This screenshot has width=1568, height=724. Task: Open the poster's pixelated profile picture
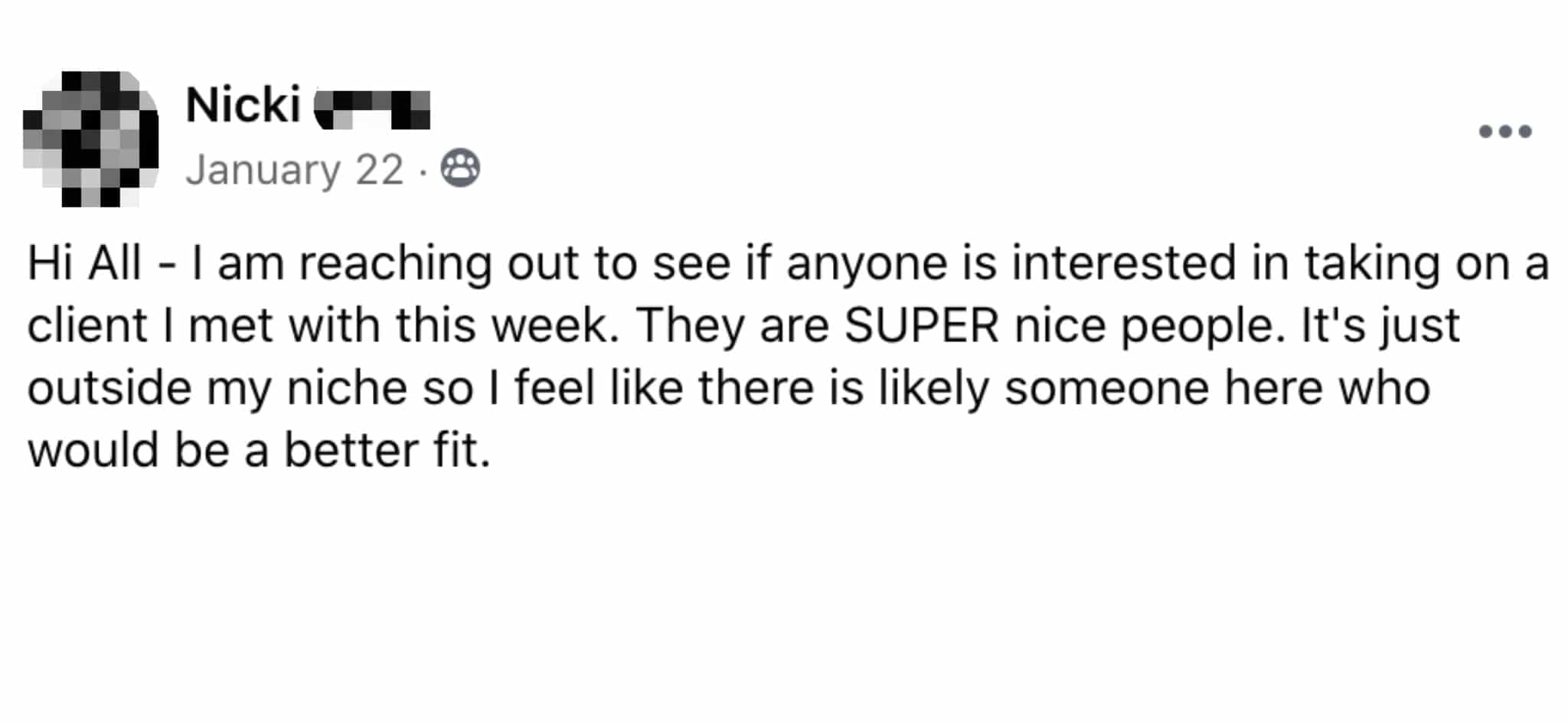tap(90, 139)
